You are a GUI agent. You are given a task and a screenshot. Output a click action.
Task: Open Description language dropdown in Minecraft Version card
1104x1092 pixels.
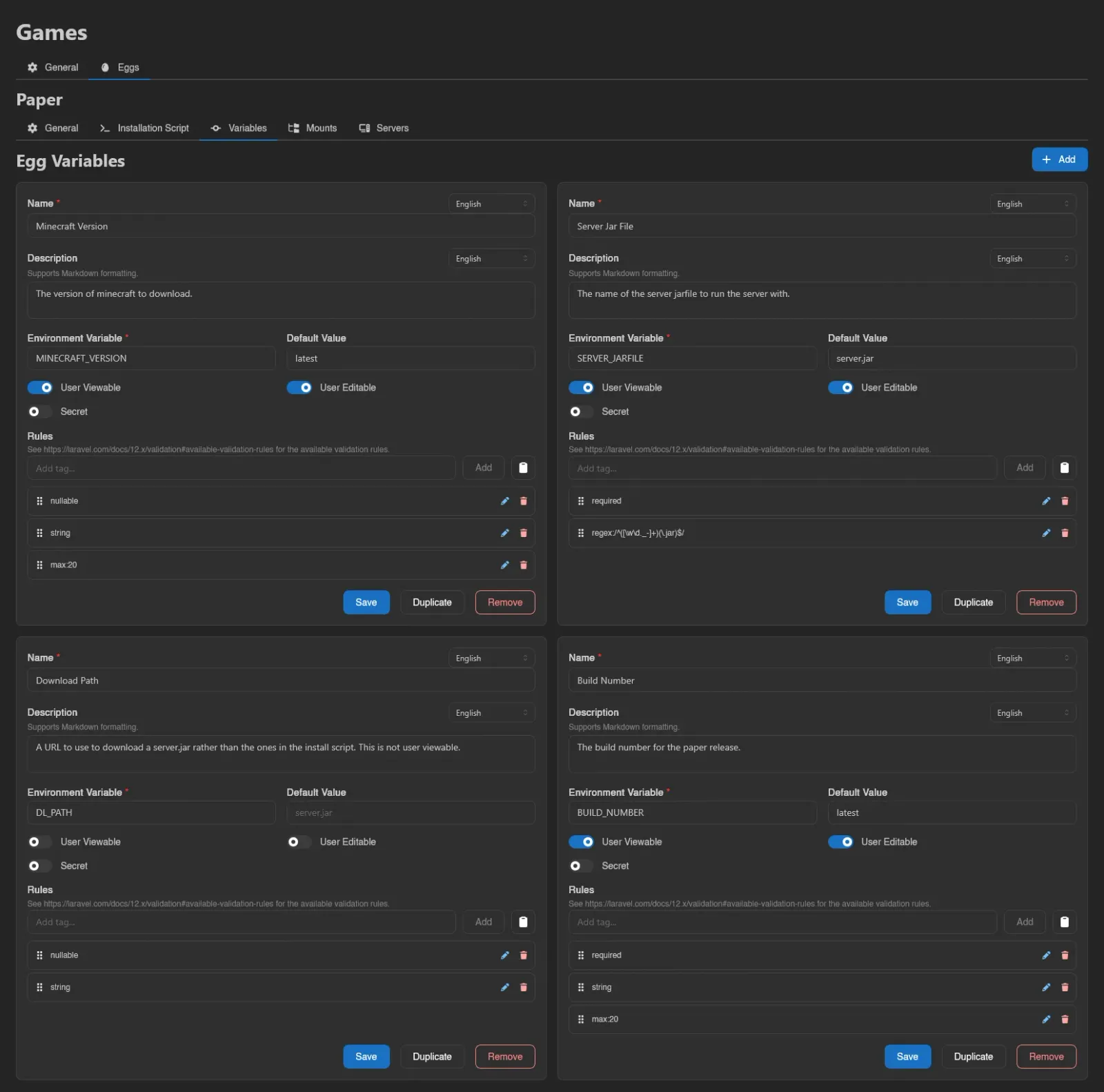(491, 258)
